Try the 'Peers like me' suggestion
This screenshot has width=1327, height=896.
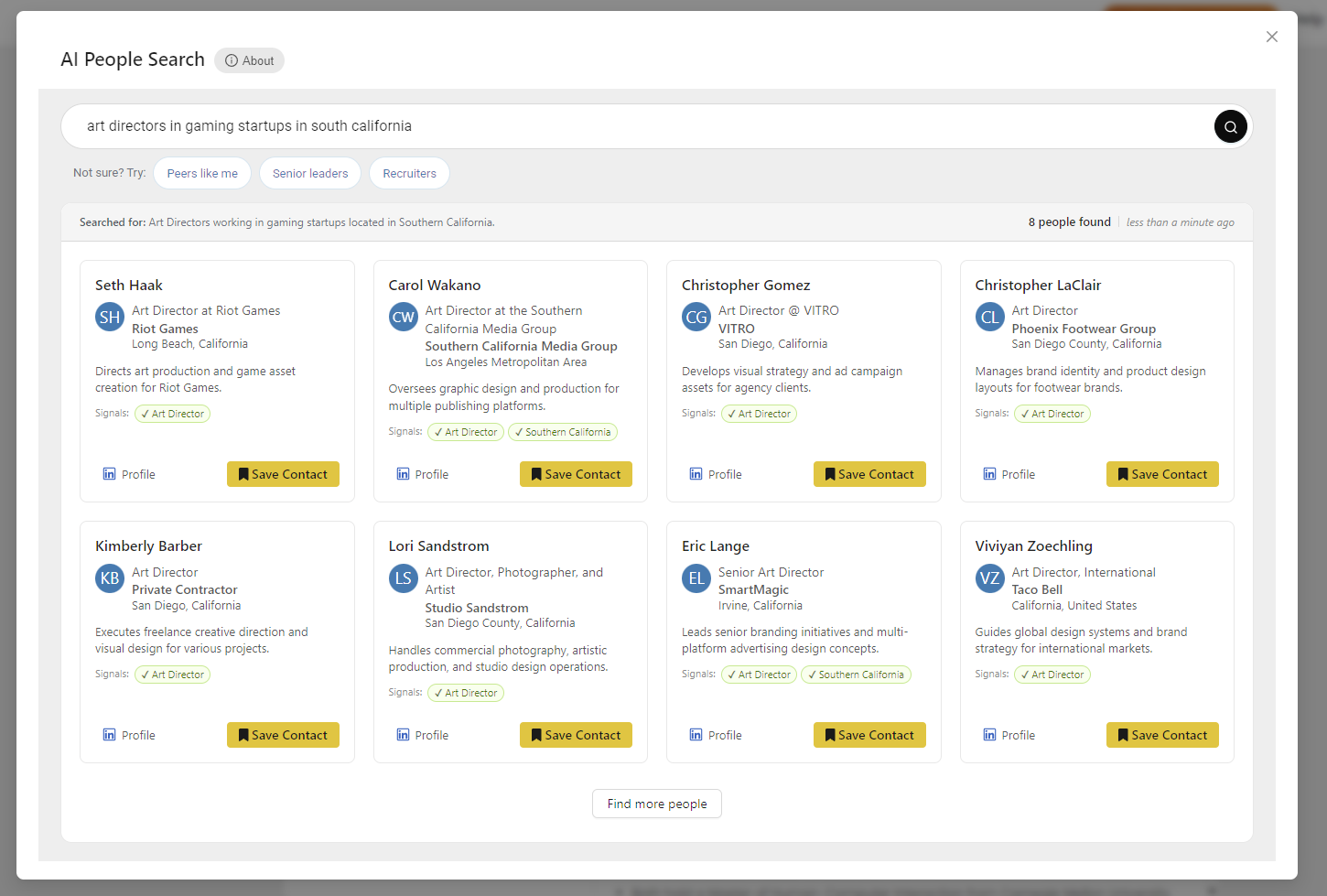202,173
